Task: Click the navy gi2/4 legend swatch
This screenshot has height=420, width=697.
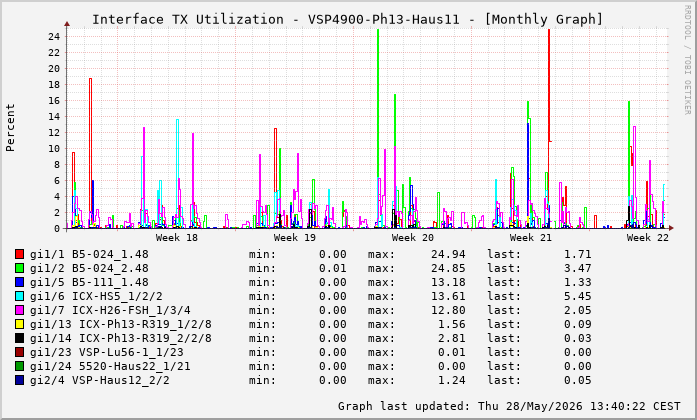Action: (19, 380)
